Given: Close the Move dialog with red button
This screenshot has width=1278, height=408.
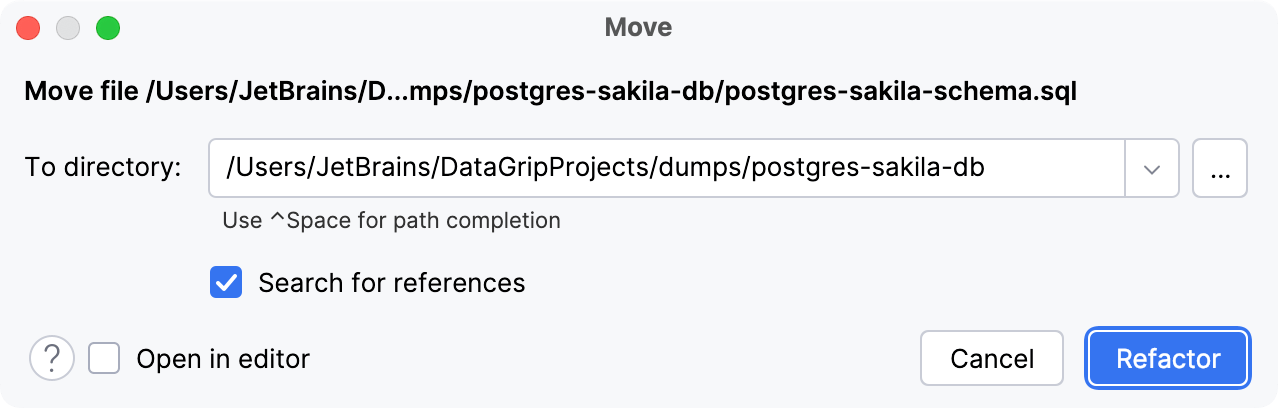Looking at the screenshot, I should coord(28,28).
